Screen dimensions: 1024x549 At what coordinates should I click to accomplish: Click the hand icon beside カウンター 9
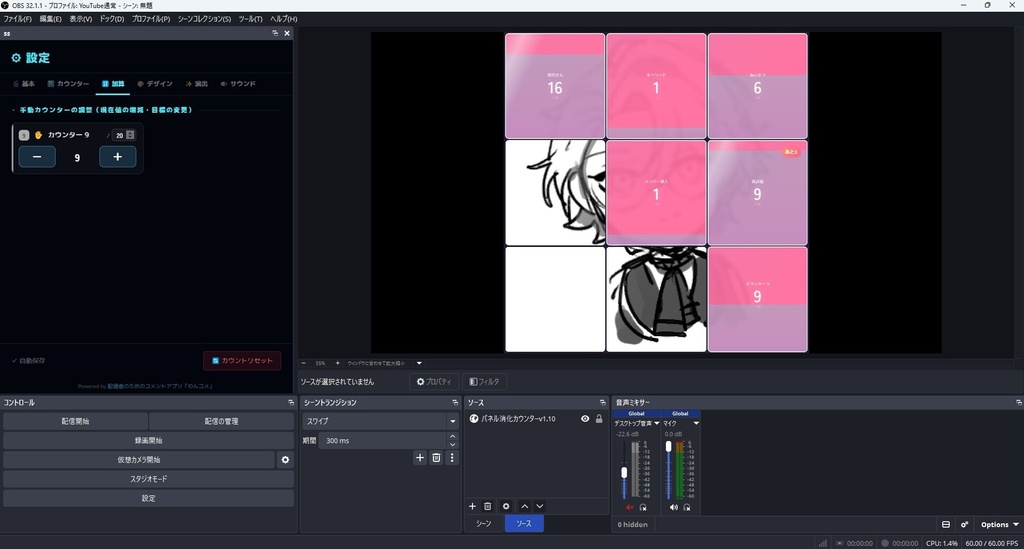click(39, 135)
